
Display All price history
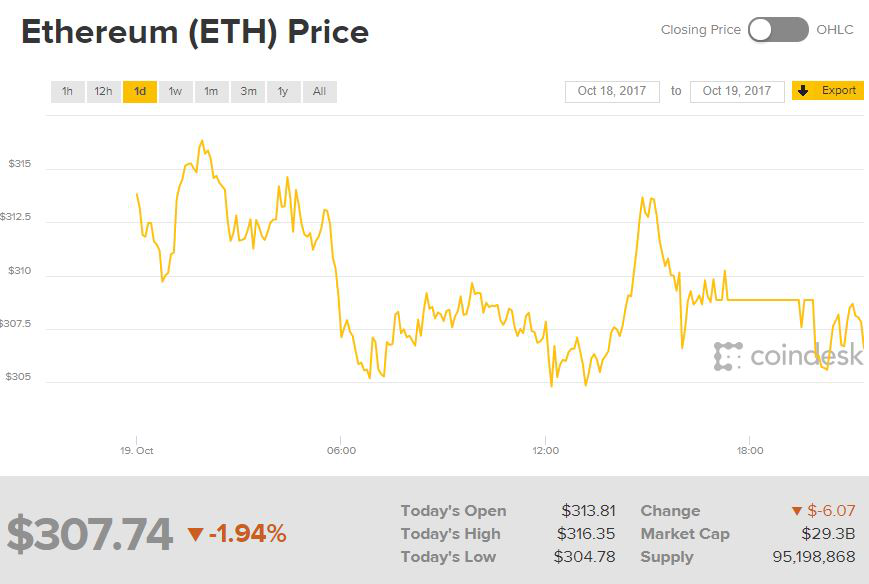[319, 92]
